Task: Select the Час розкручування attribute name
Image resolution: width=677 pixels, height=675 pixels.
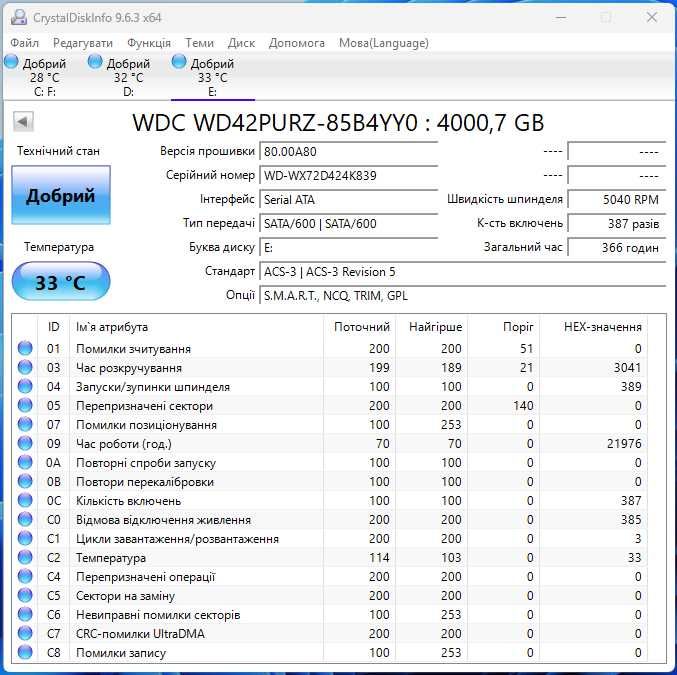Action: pos(129,368)
